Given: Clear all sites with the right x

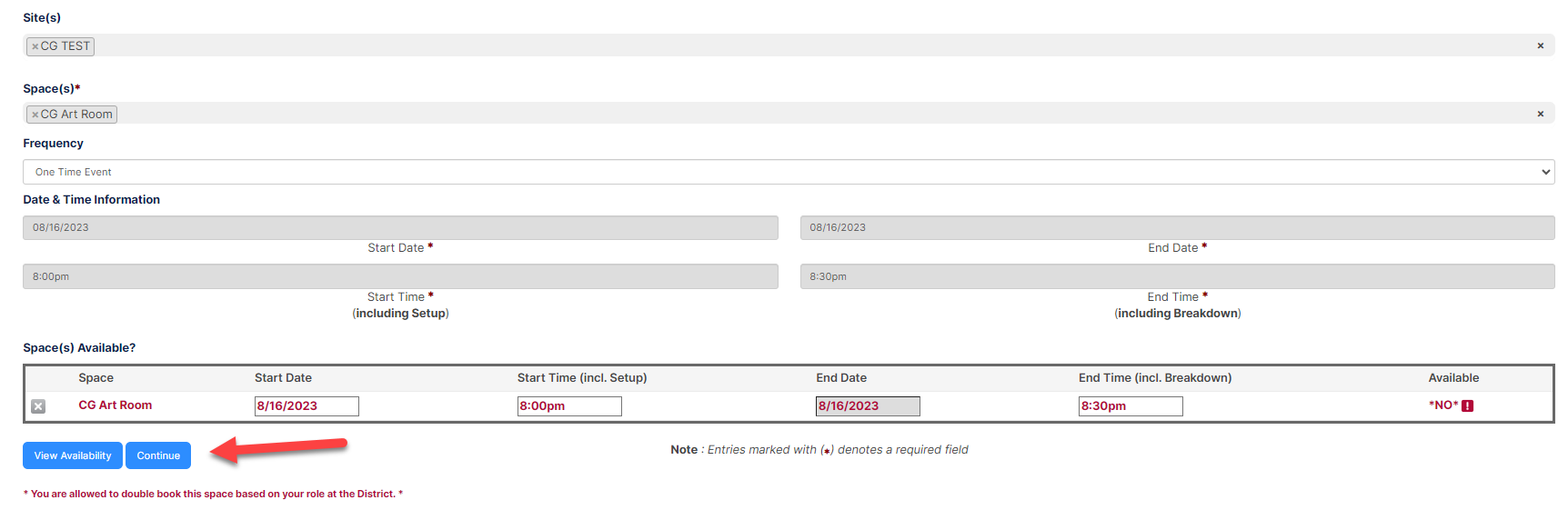Looking at the screenshot, I should 1540,45.
